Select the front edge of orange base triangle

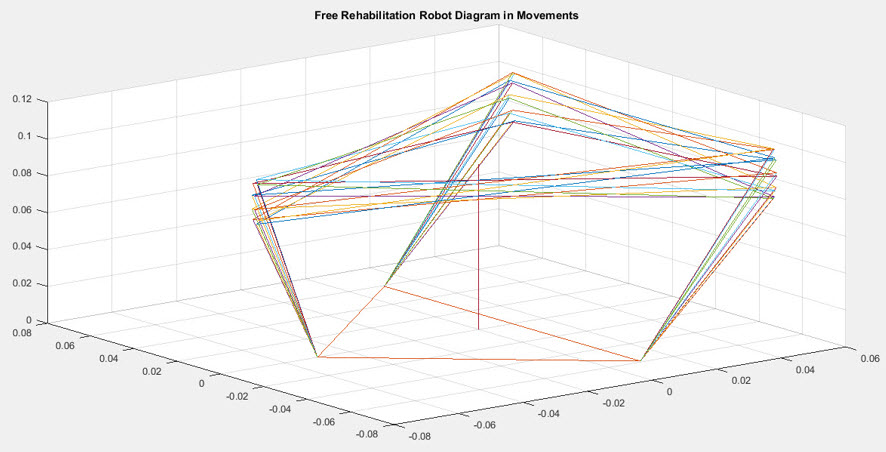[x=479, y=359]
